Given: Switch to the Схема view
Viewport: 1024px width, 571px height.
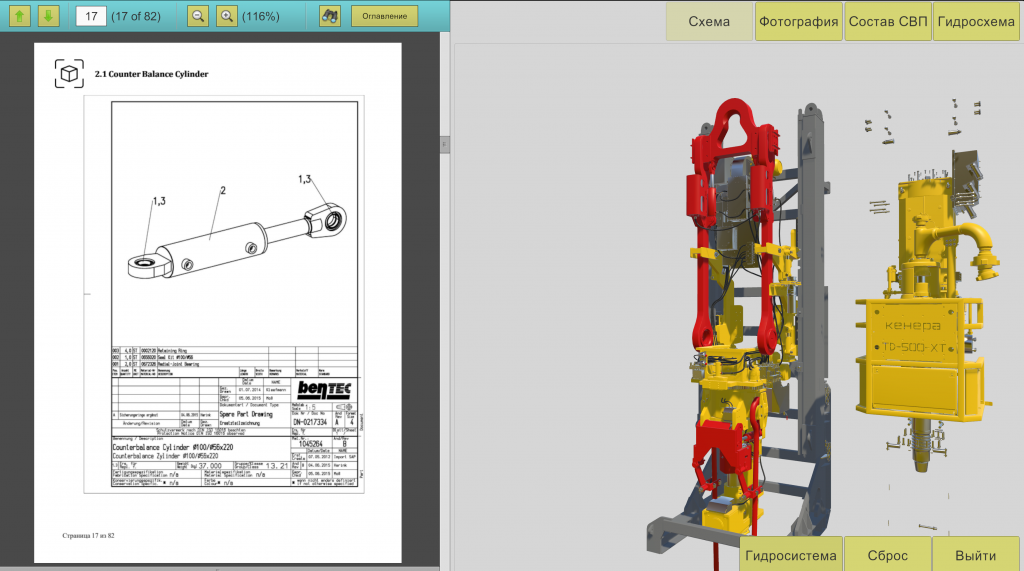Looking at the screenshot, I should (709, 22).
